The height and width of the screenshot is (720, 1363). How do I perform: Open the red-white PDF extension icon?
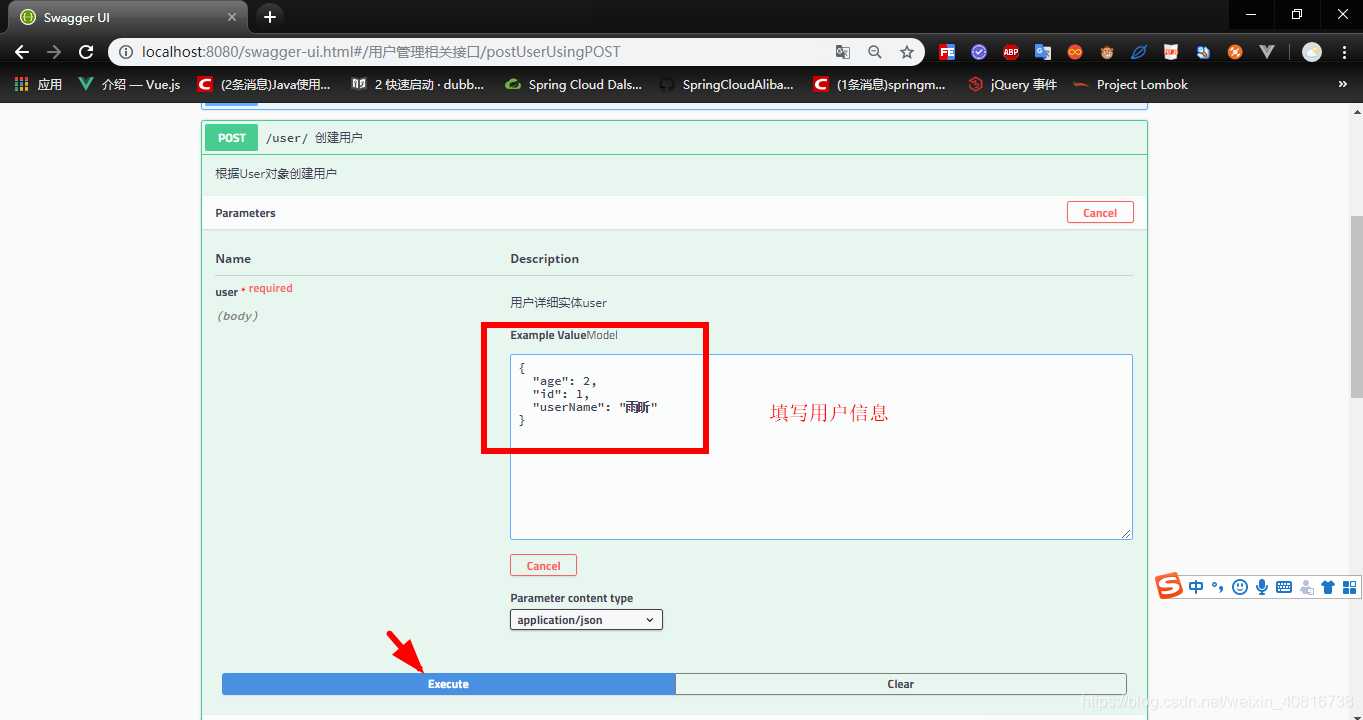(x=1171, y=52)
